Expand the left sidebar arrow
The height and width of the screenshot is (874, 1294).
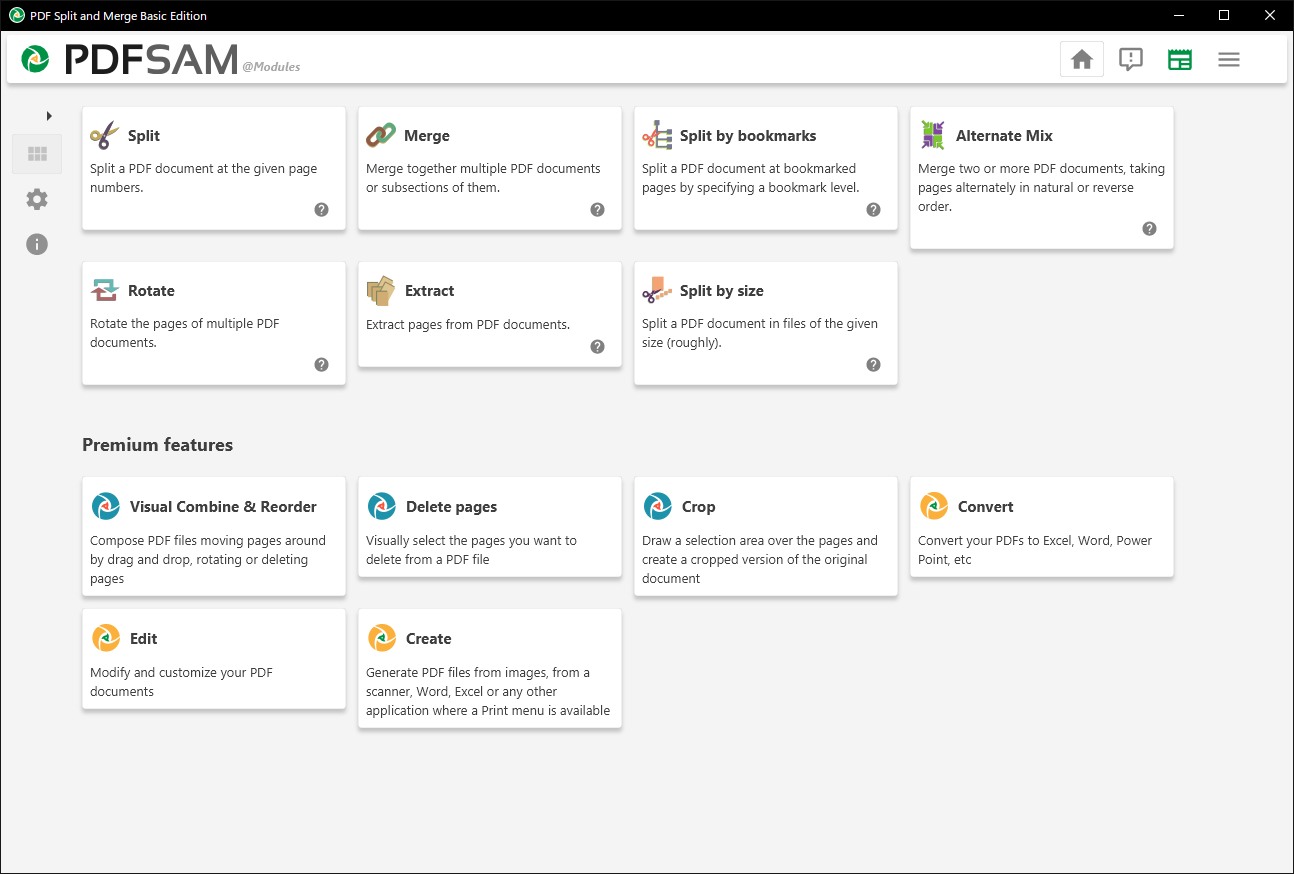tap(49, 116)
